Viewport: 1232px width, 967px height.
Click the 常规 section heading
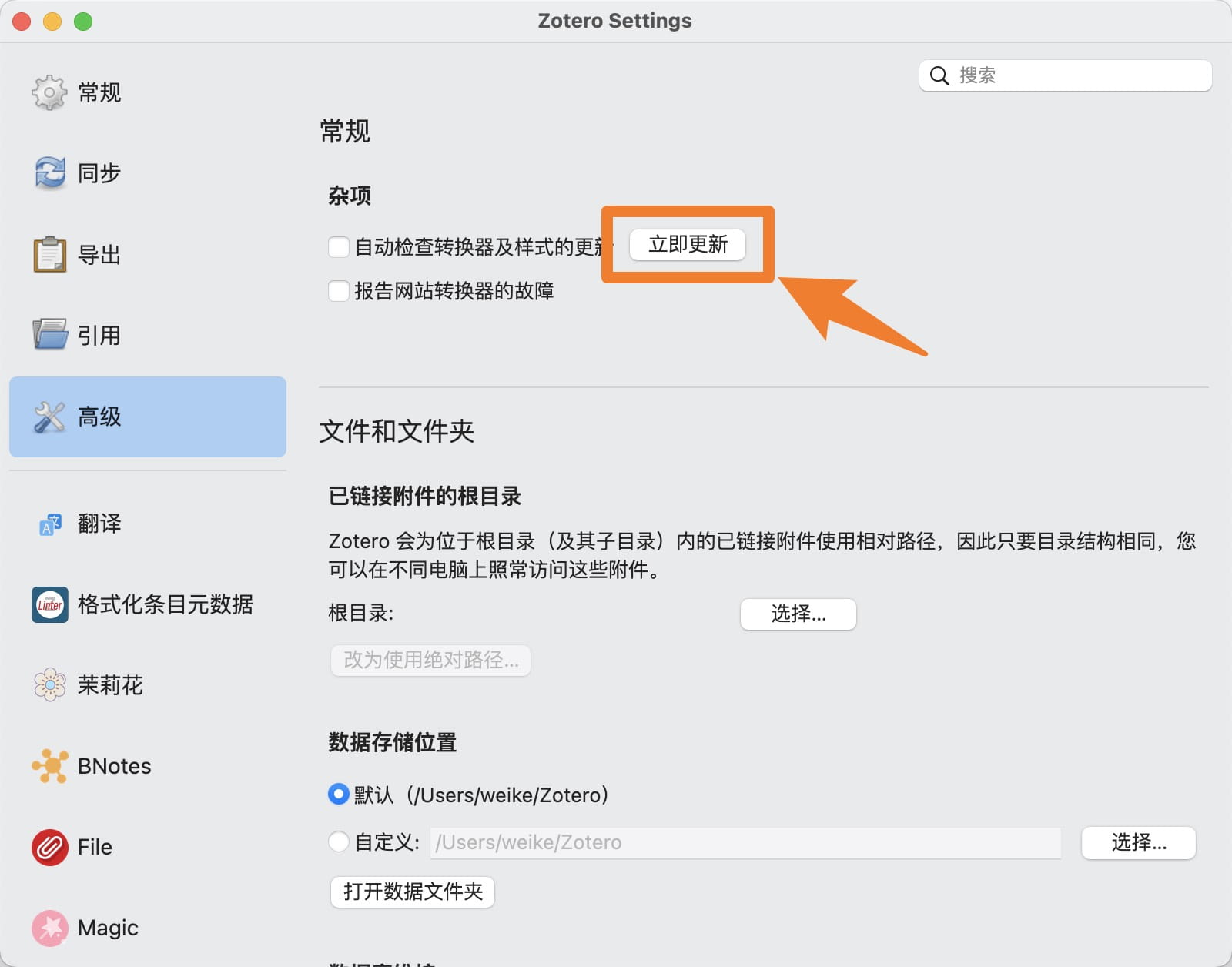(345, 131)
